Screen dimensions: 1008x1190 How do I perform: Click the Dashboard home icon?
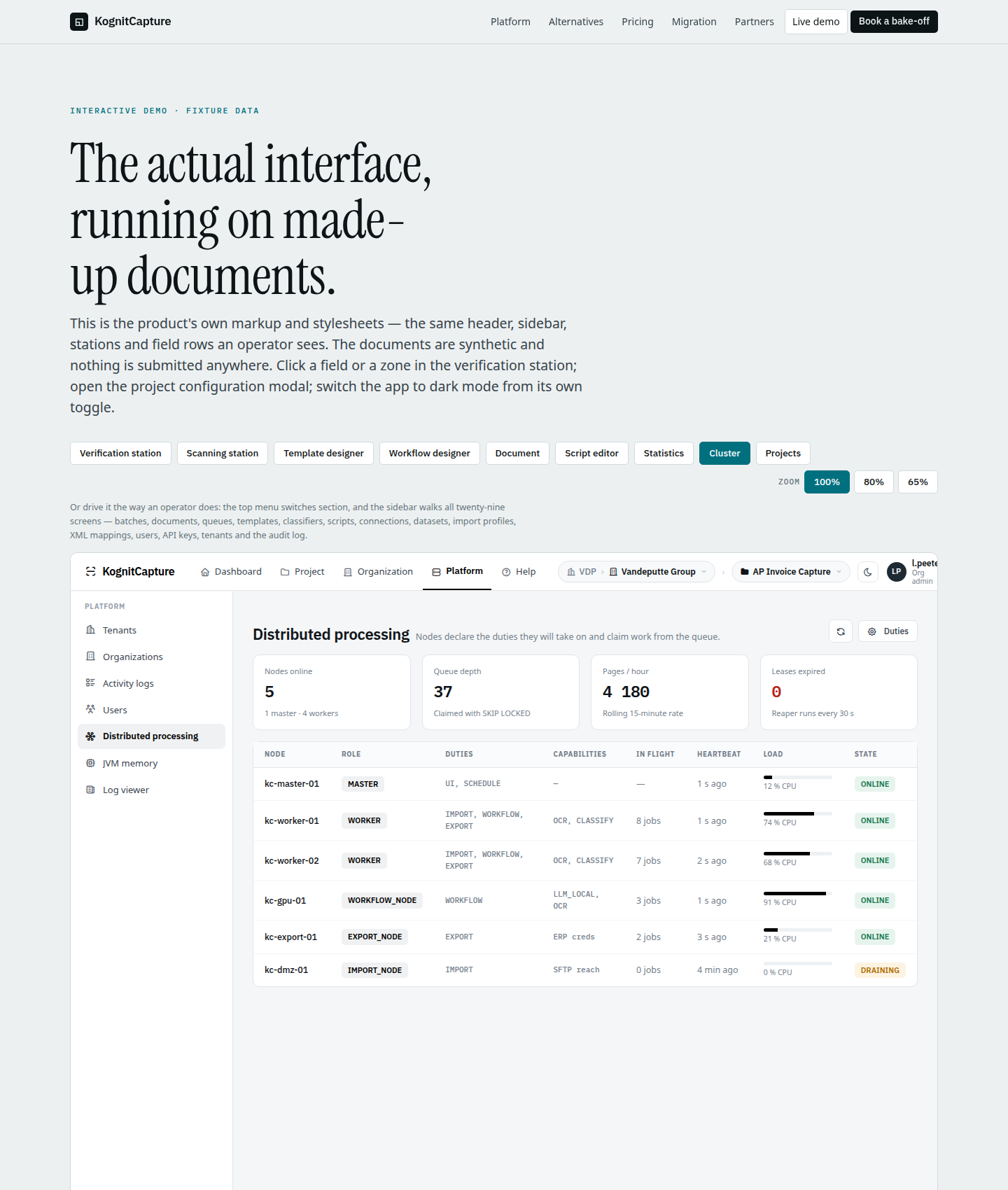point(205,572)
